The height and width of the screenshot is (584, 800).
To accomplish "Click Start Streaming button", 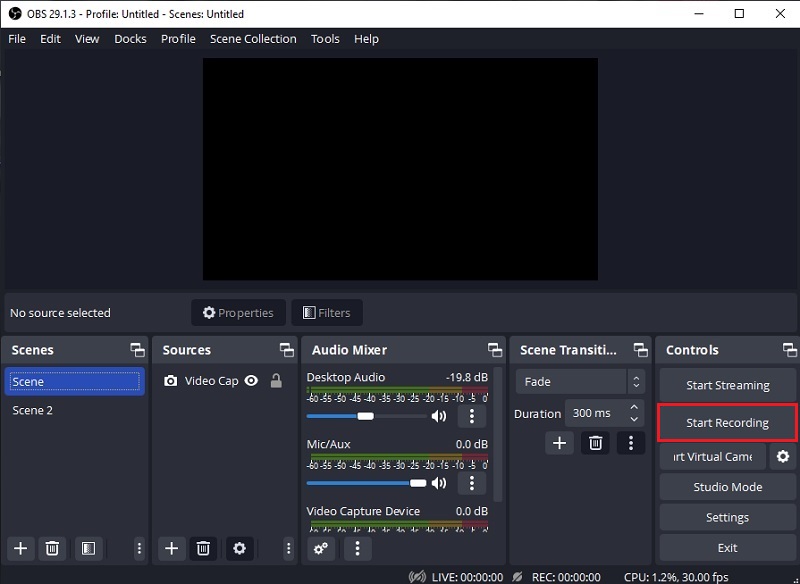I will click(728, 385).
